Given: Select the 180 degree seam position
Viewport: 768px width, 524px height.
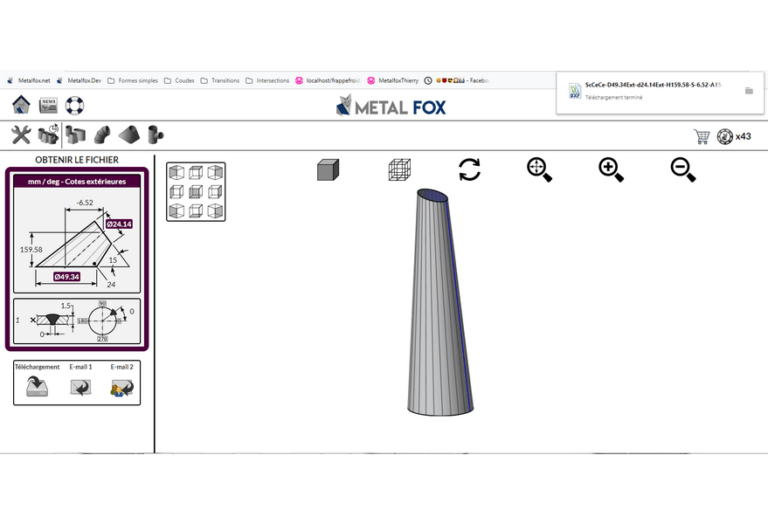Looking at the screenshot, I should pos(82,321).
